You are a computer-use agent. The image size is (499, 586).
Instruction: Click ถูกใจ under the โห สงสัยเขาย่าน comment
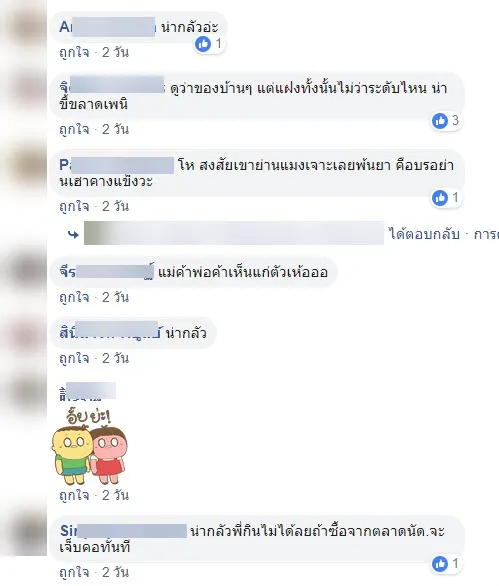tap(74, 206)
